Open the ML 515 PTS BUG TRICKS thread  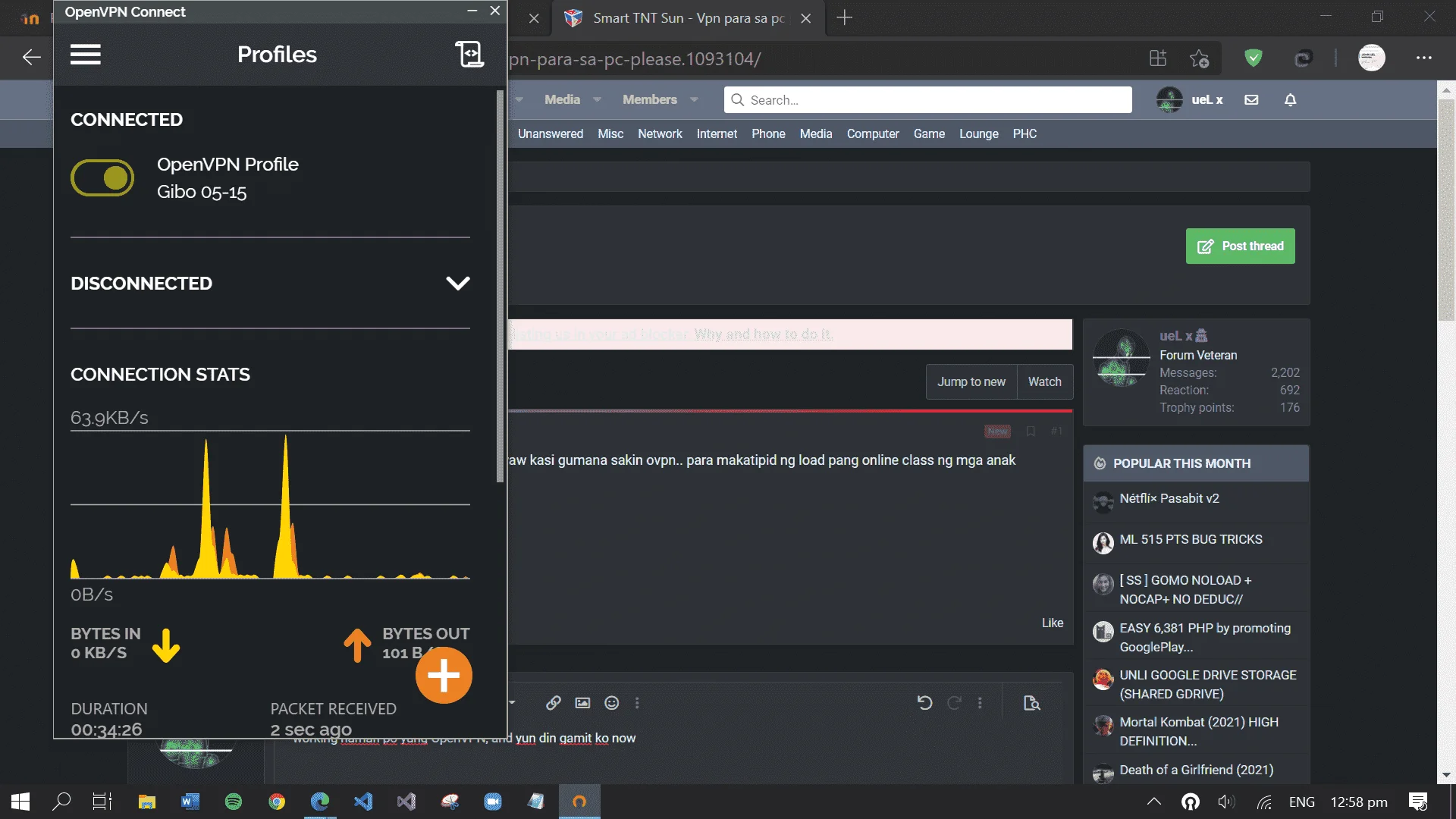pyautogui.click(x=1191, y=539)
